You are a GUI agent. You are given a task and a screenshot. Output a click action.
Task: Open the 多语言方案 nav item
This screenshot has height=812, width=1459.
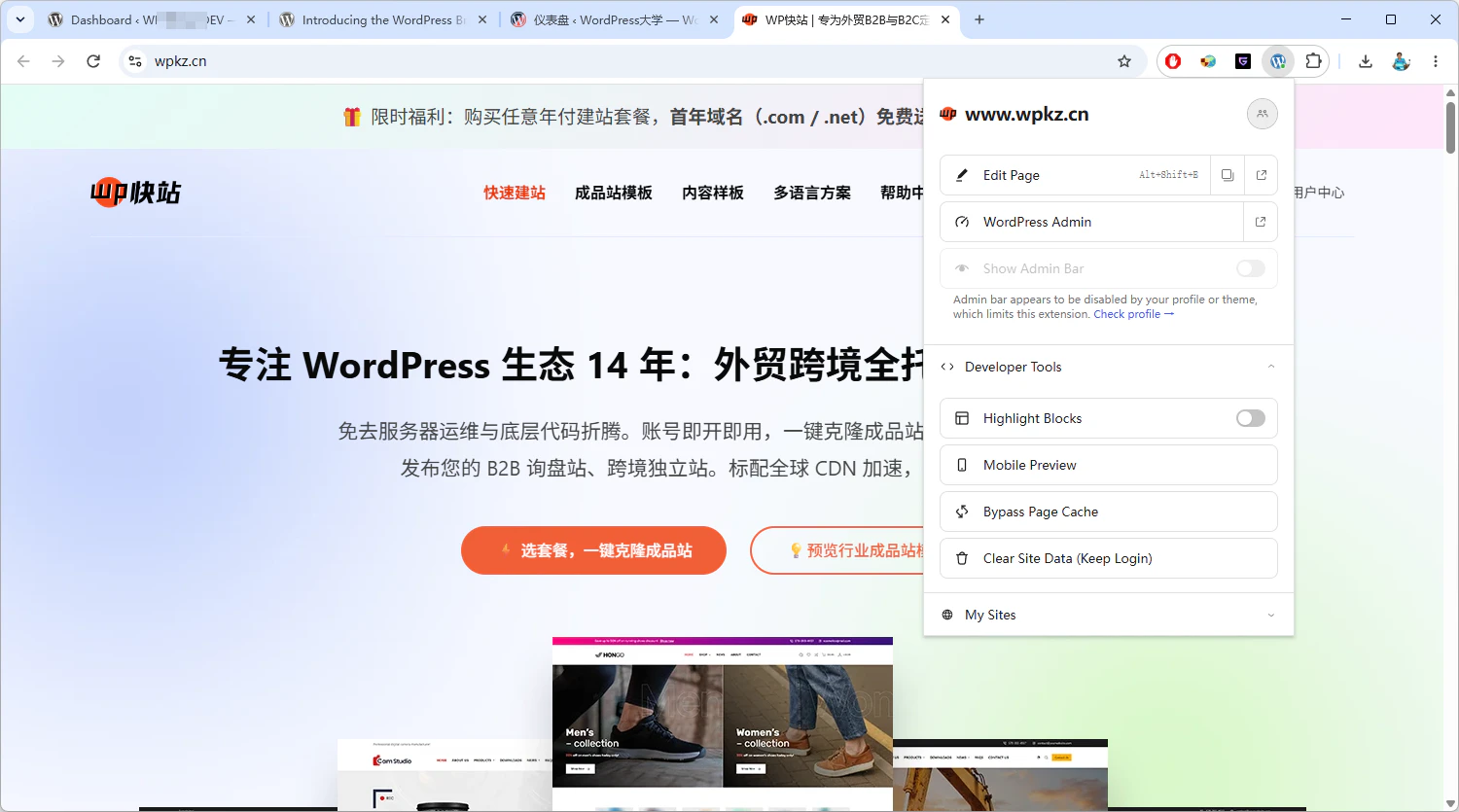point(812,193)
